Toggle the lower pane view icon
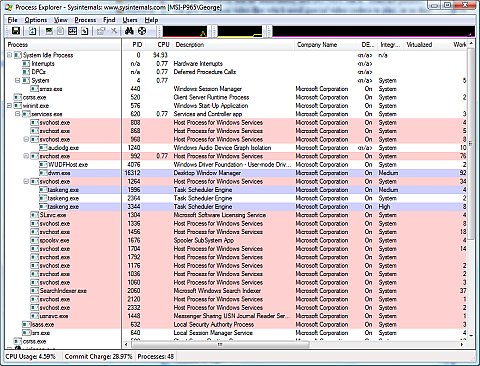This screenshot has width=480, height=366. (72, 31)
